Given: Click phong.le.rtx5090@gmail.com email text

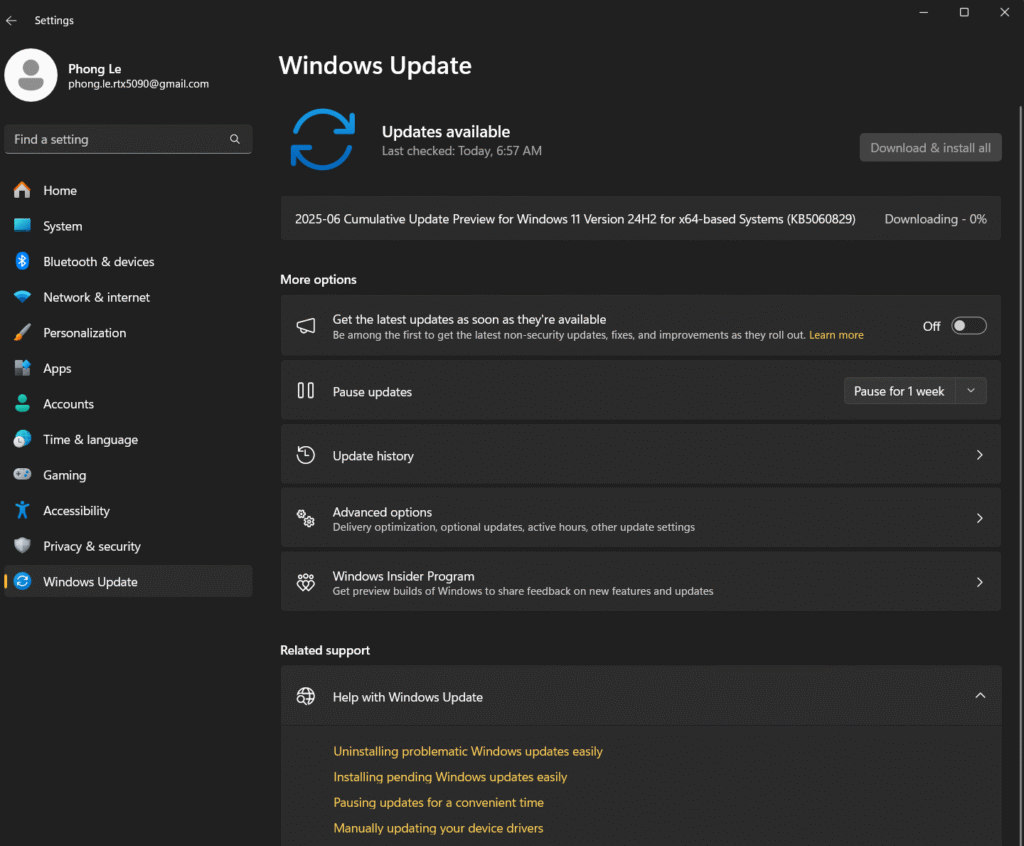Looking at the screenshot, I should 138,84.
